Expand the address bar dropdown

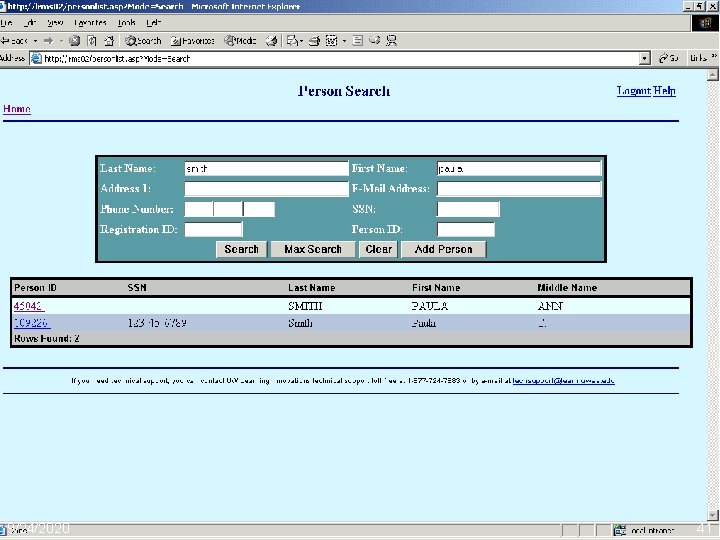coord(645,58)
